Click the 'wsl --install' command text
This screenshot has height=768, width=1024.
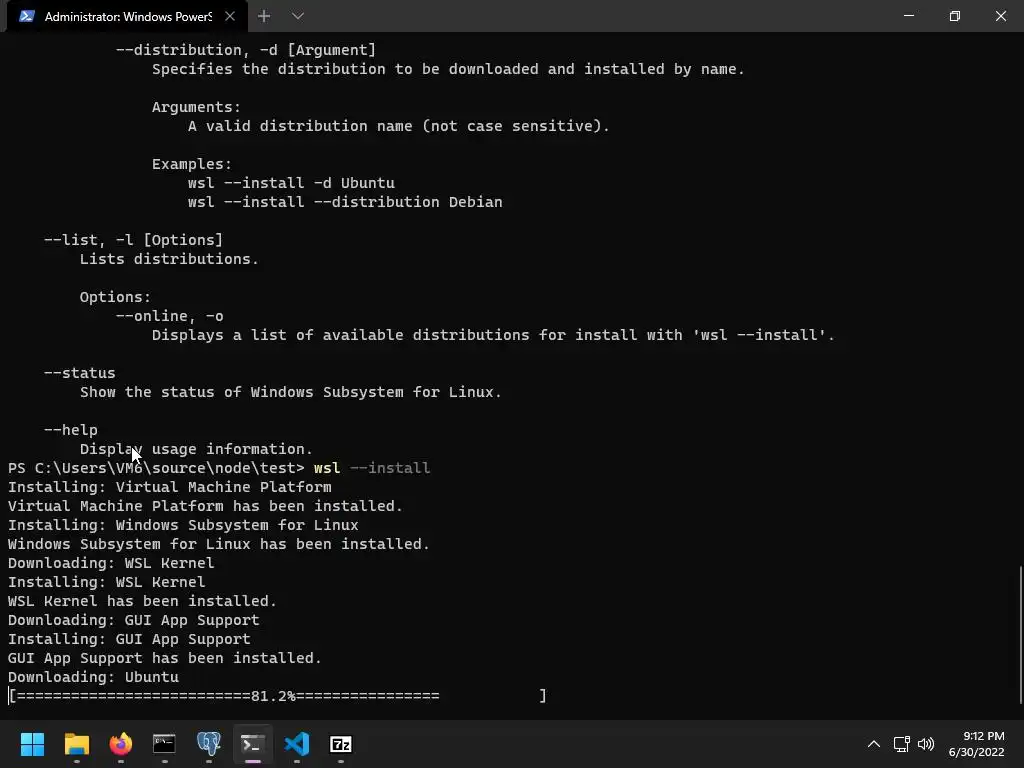[372, 468]
